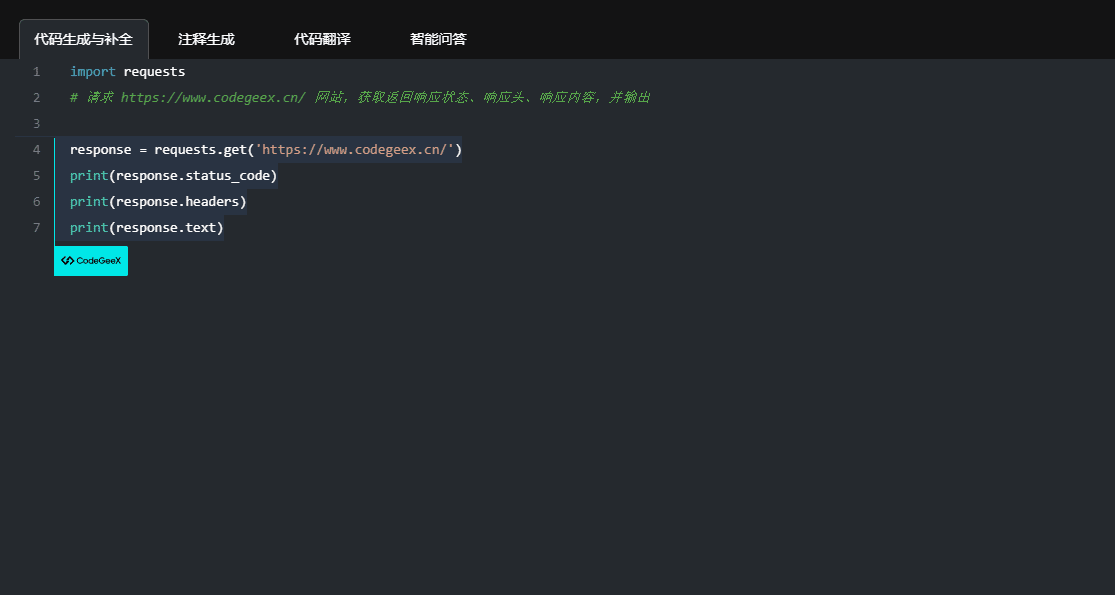This screenshot has height=595, width=1115.
Task: Select the 代码翻译 tab
Action: coord(322,39)
